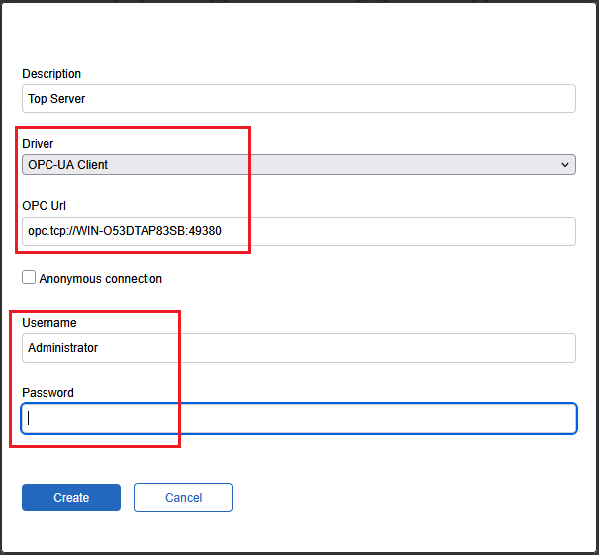
Task: Select the Username input box
Action: (299, 348)
